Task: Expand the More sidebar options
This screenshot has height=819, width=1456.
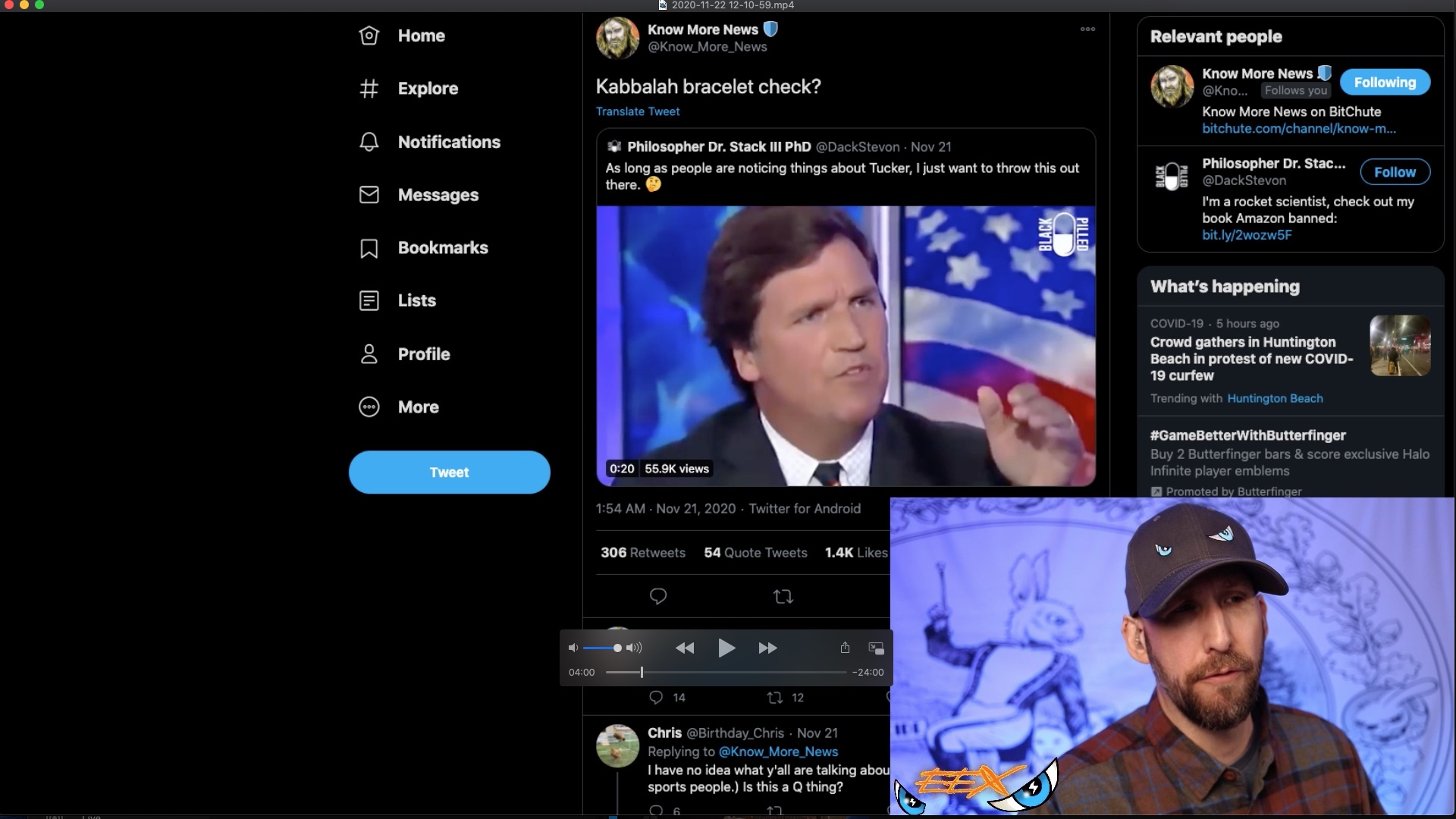Action: click(x=418, y=407)
